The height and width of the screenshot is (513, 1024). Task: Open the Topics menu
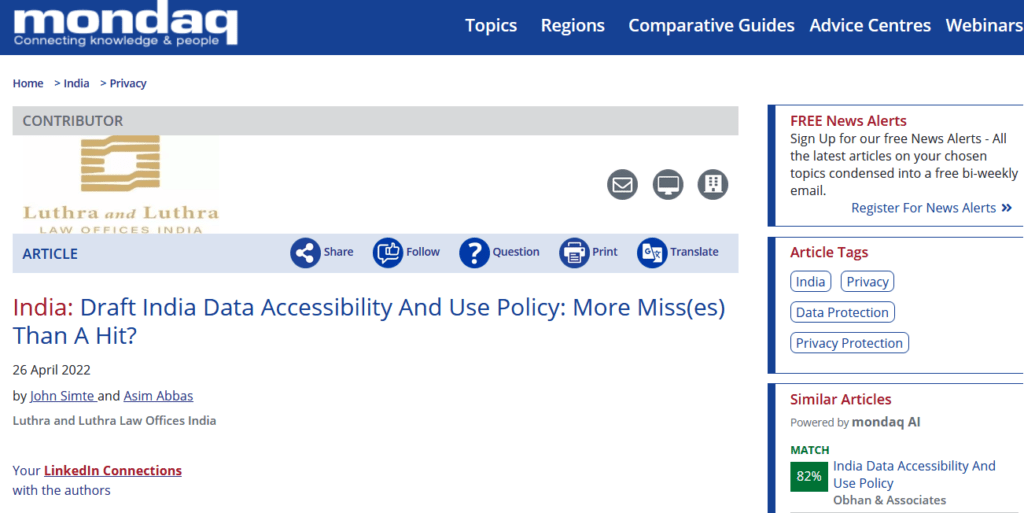pyautogui.click(x=491, y=26)
